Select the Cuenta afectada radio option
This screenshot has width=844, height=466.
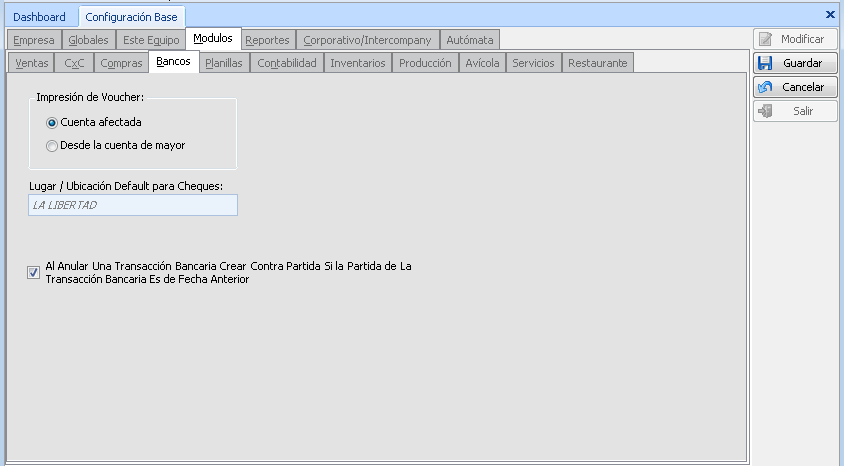pyautogui.click(x=52, y=122)
